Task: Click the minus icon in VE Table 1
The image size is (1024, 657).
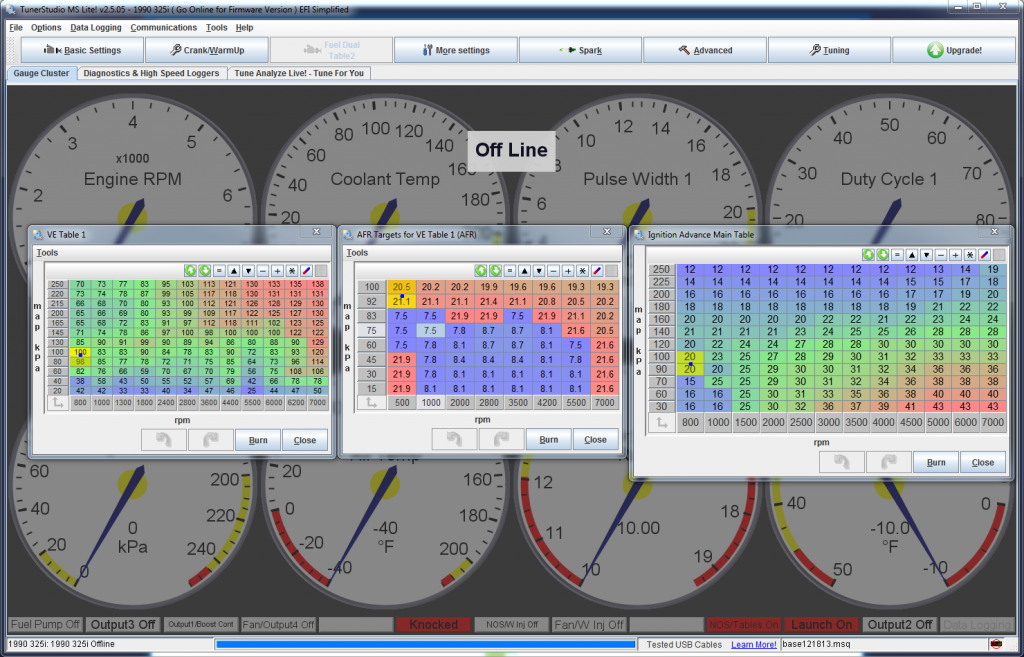Action: pyautogui.click(x=263, y=270)
